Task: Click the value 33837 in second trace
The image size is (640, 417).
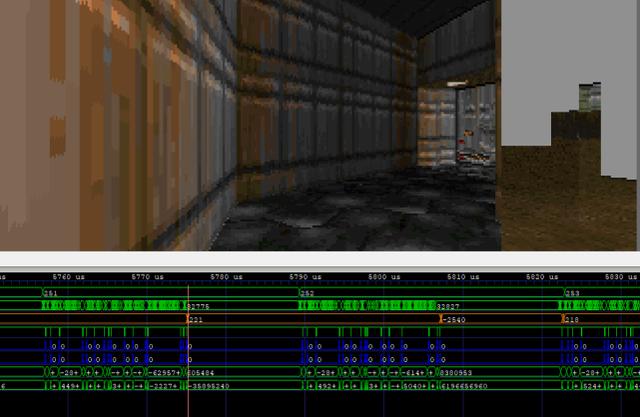Action: [448, 306]
